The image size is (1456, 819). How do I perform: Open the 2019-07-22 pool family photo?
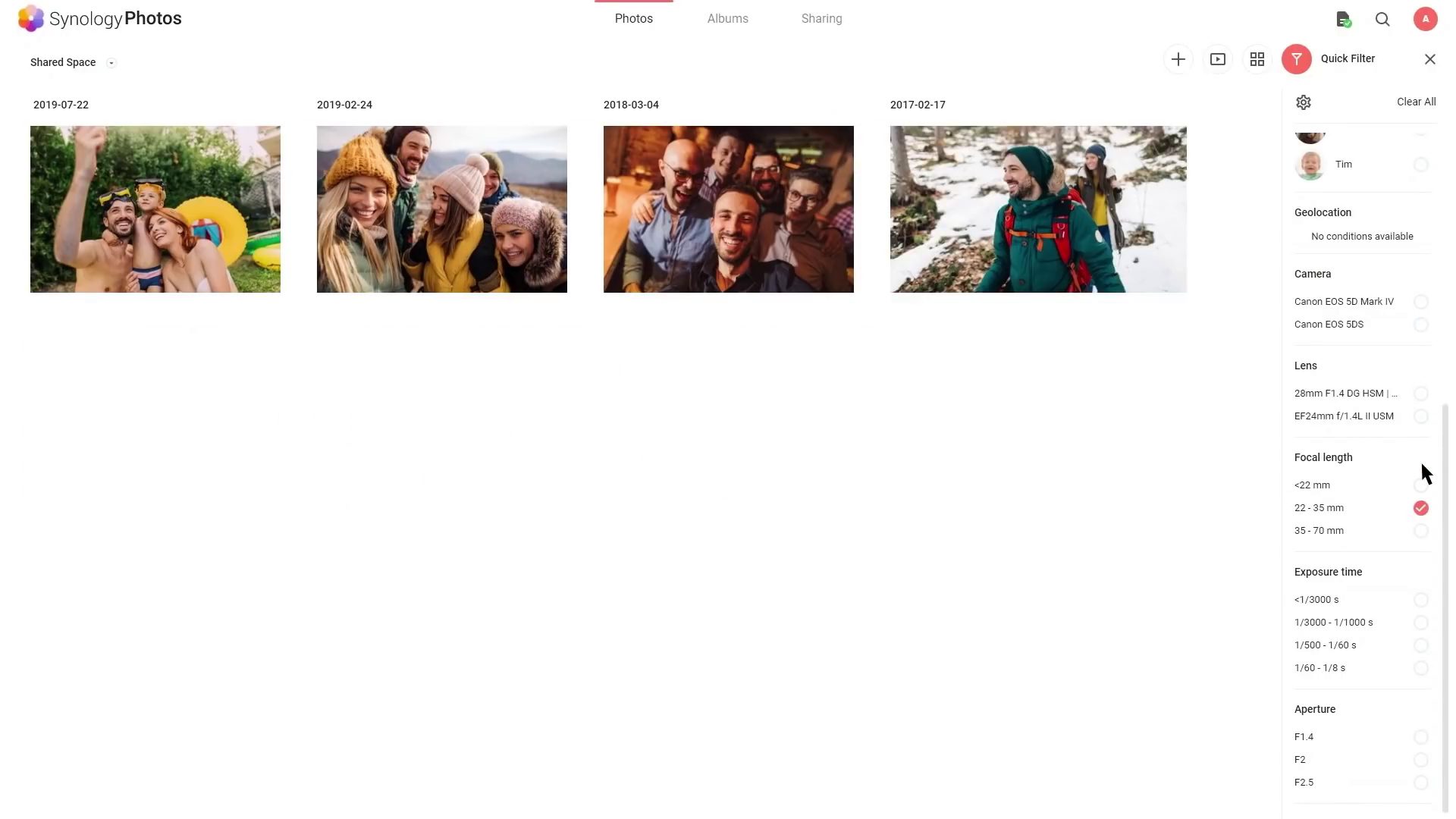tap(155, 209)
